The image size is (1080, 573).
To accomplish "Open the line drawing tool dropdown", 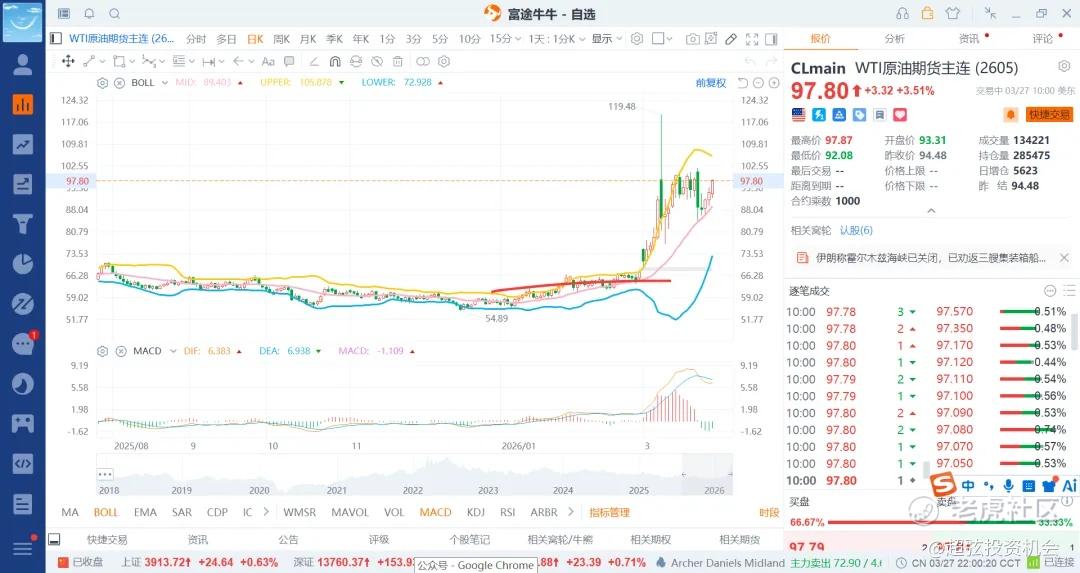I will pos(102,61).
